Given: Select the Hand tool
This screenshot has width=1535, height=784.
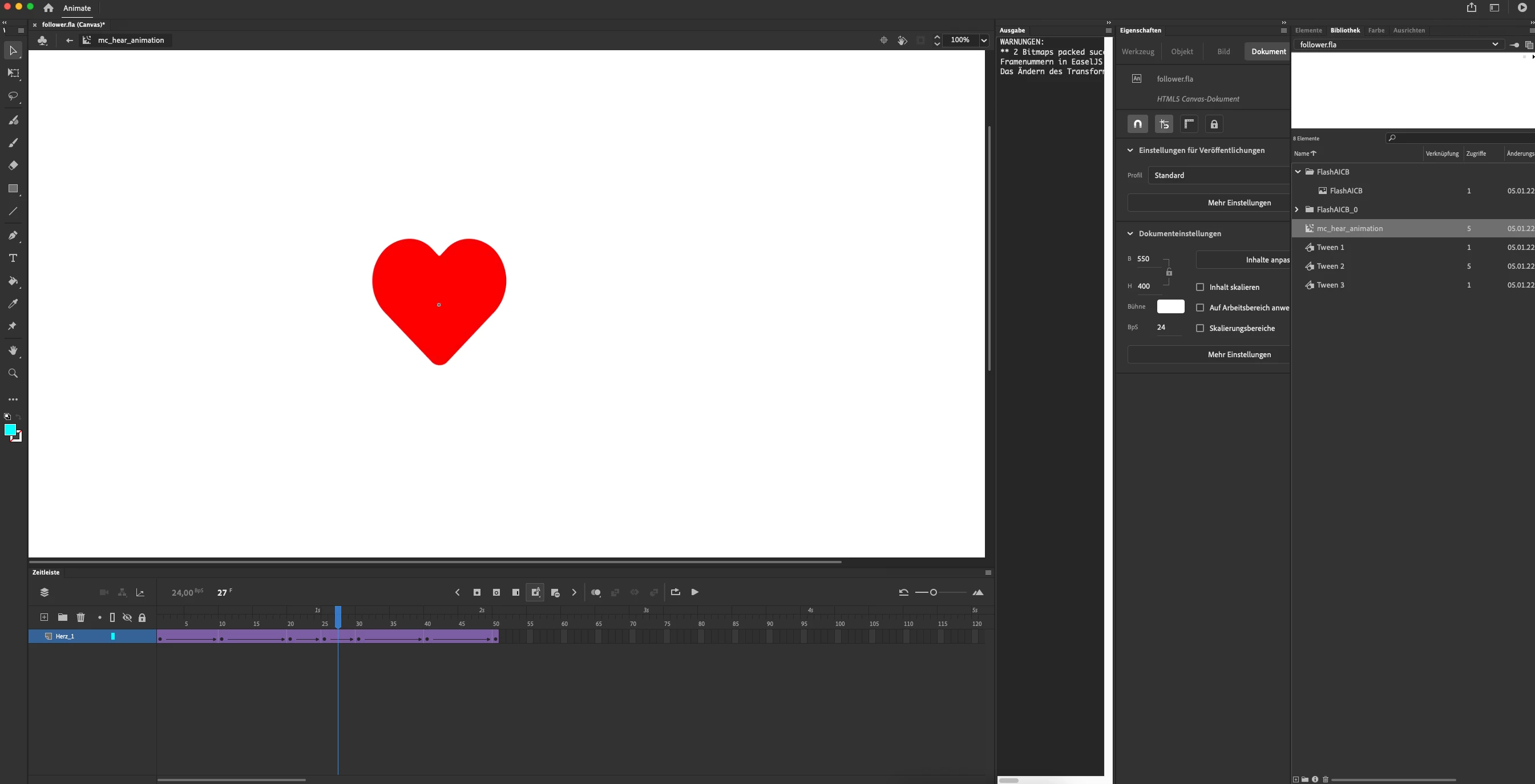Looking at the screenshot, I should pos(13,350).
